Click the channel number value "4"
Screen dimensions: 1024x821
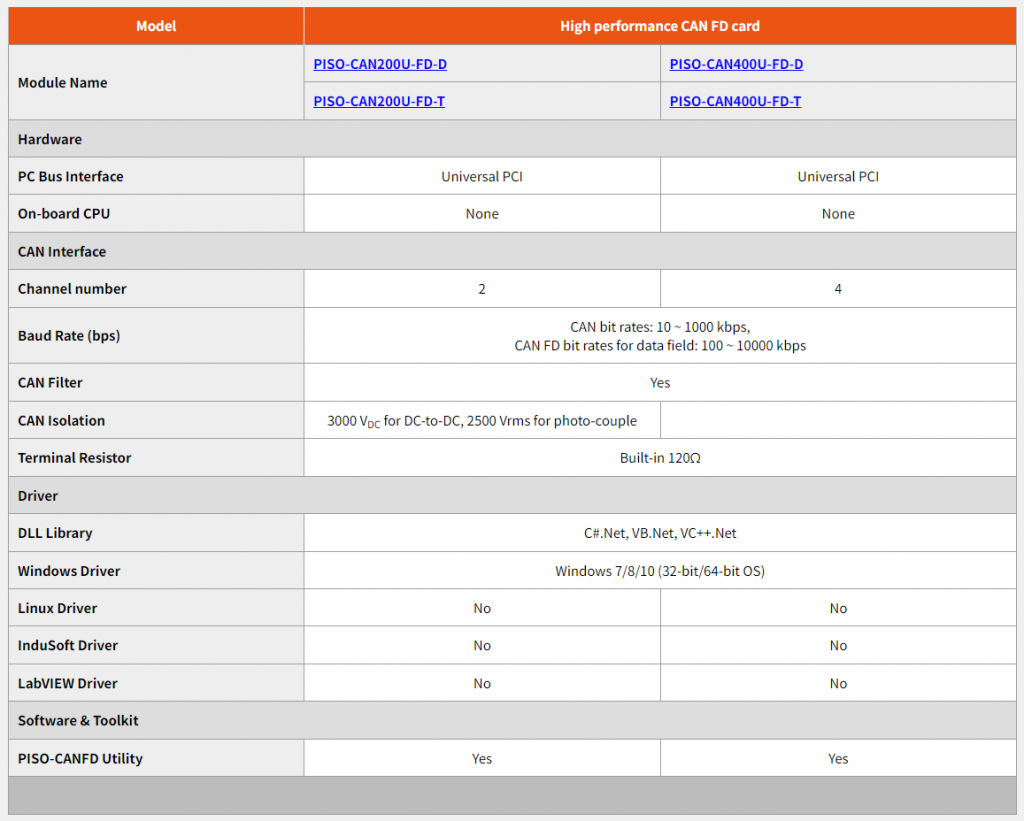click(838, 289)
